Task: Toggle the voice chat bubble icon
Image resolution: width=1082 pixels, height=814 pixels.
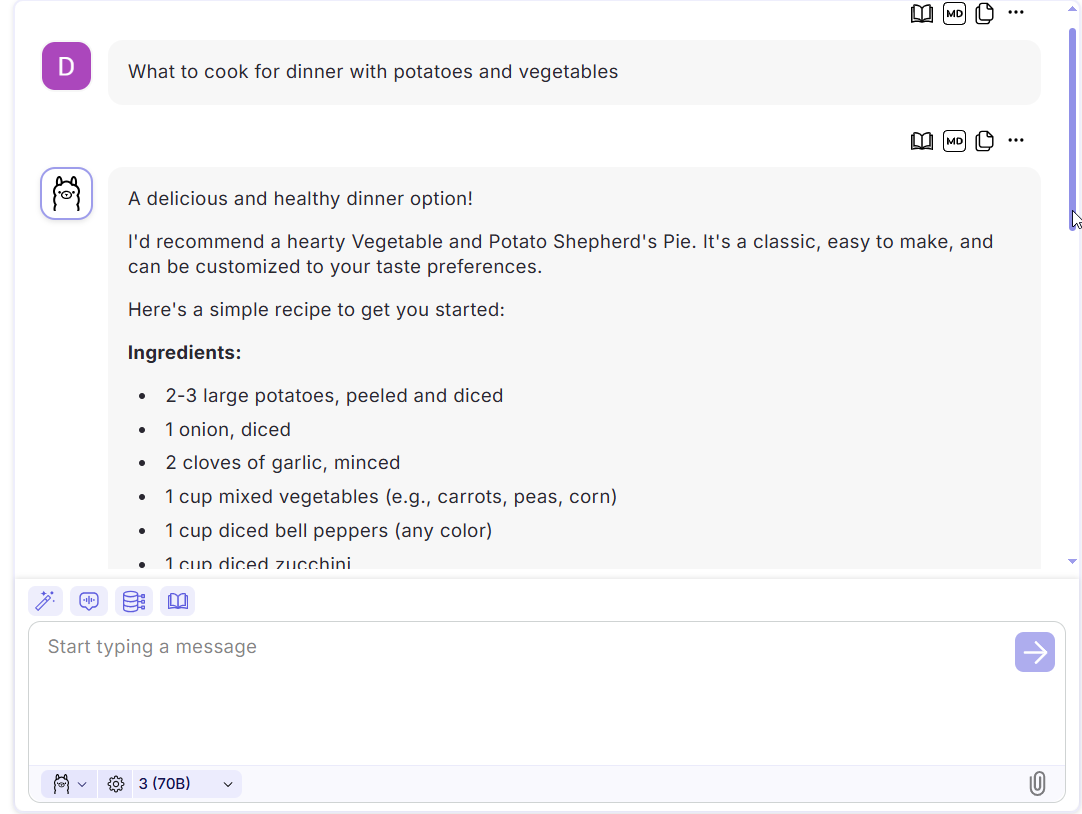Action: pos(89,601)
